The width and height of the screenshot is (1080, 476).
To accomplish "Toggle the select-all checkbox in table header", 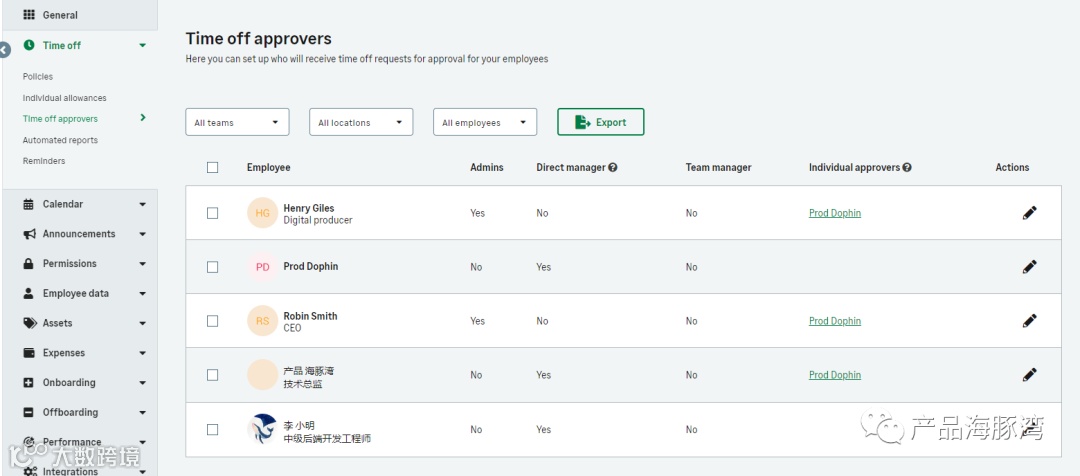I will (212, 167).
